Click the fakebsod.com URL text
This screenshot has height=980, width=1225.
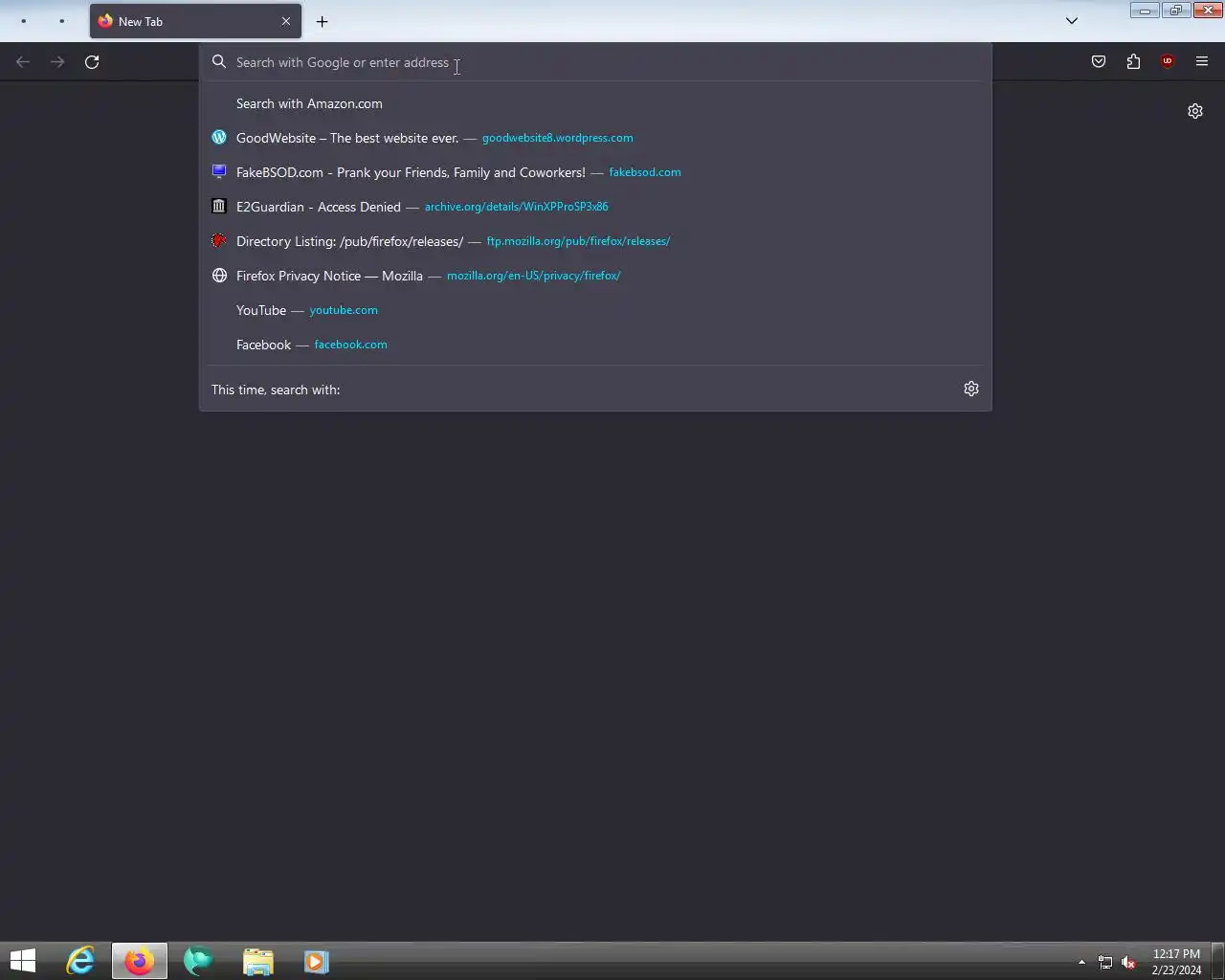[645, 172]
